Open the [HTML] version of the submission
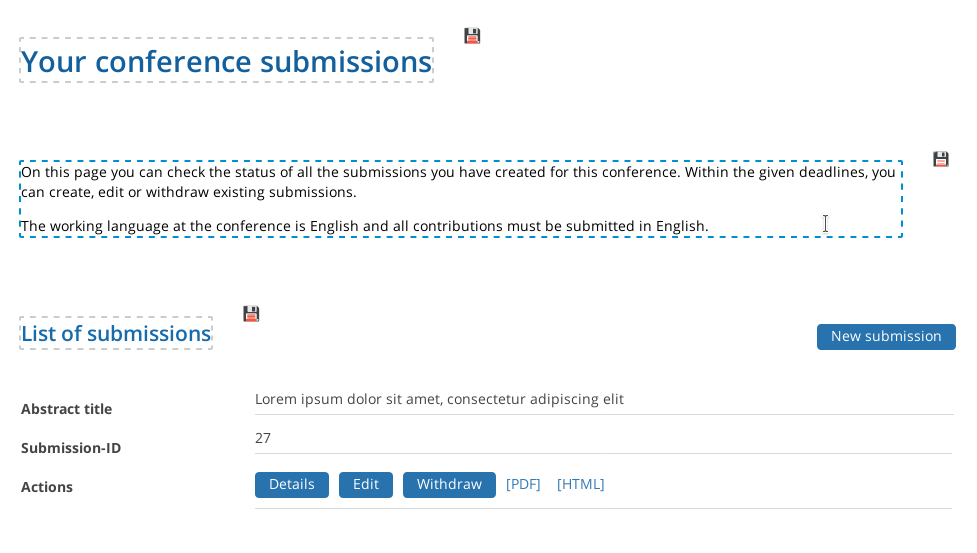Image resolution: width=977 pixels, height=553 pixels. [x=581, y=484]
